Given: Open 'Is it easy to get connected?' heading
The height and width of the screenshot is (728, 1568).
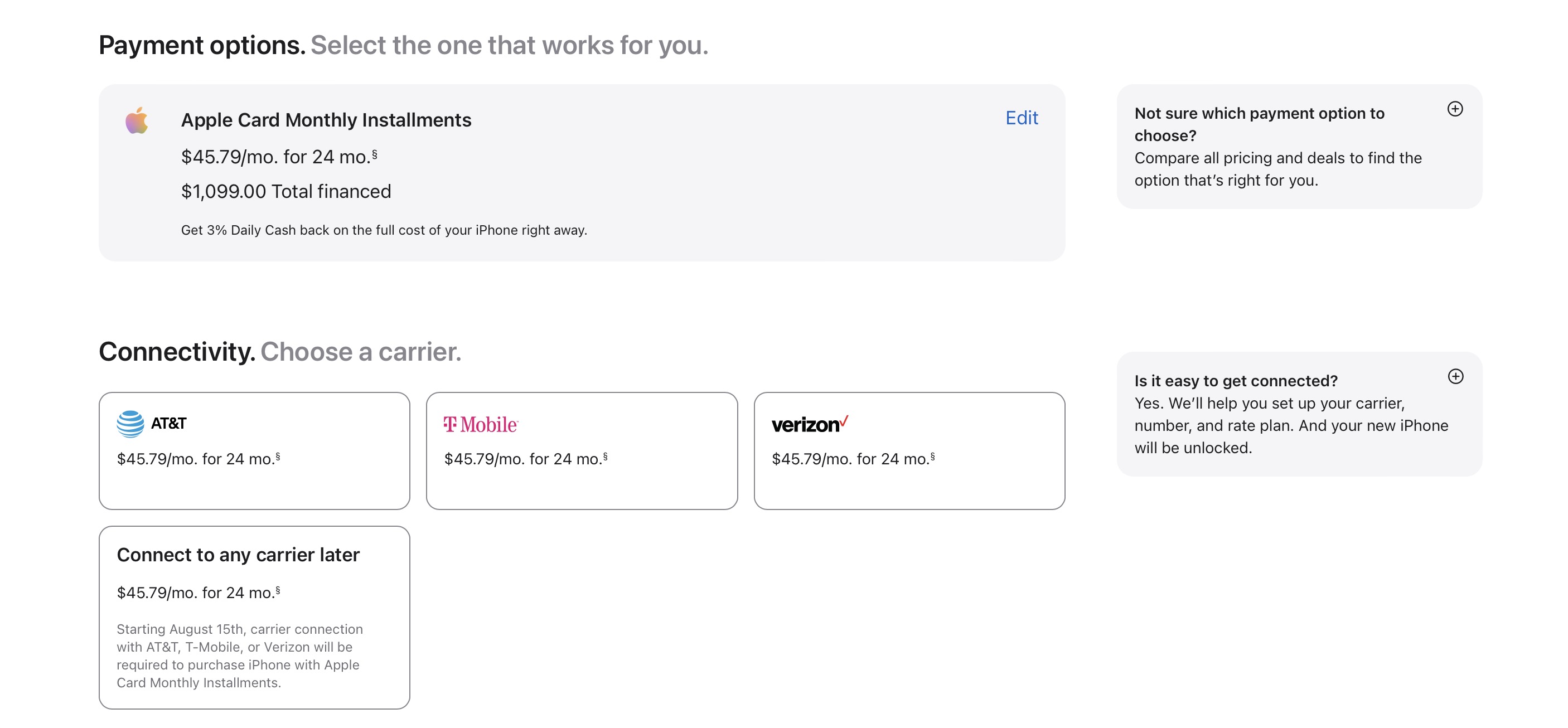Looking at the screenshot, I should [1236, 380].
